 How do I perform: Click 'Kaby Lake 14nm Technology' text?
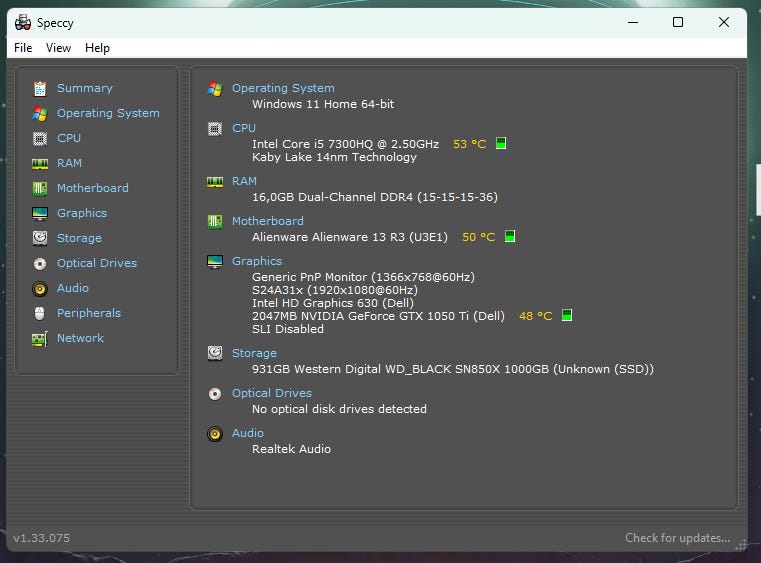point(334,157)
